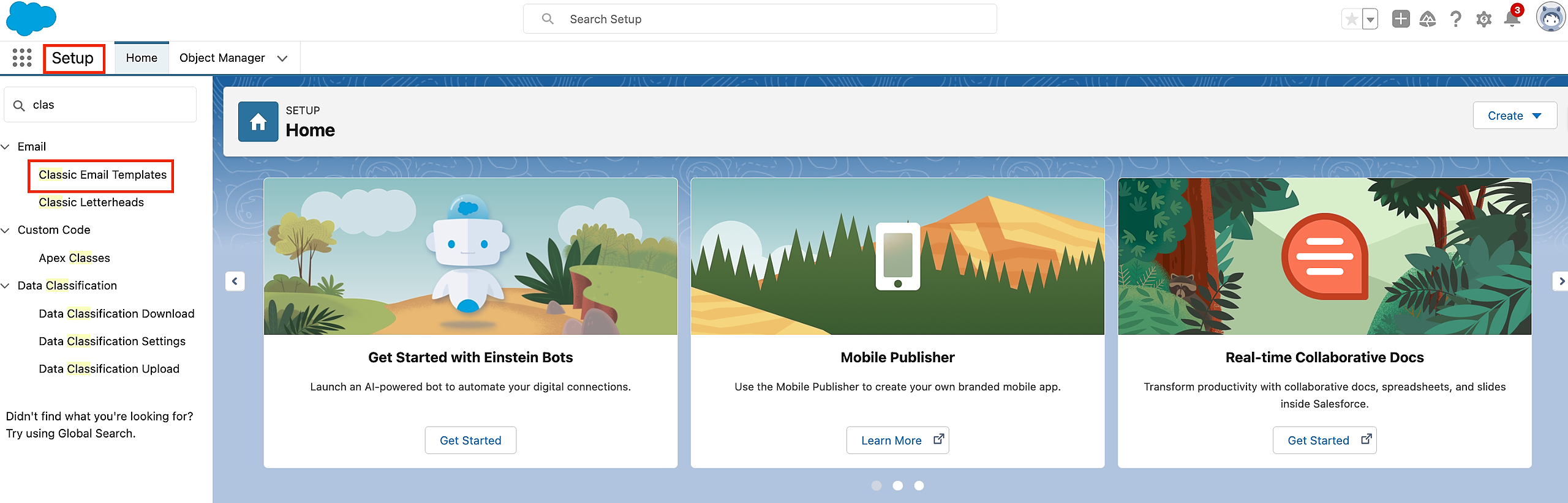Click the Email section label
This screenshot has height=503, width=1568.
(x=32, y=147)
